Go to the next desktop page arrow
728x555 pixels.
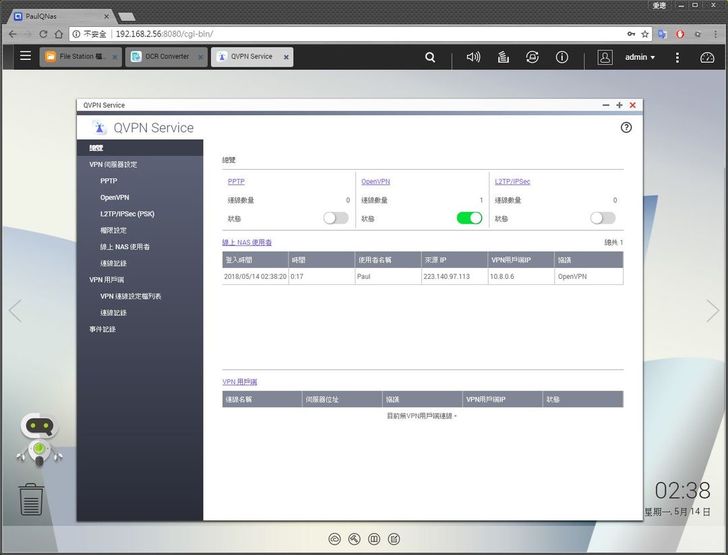712,311
